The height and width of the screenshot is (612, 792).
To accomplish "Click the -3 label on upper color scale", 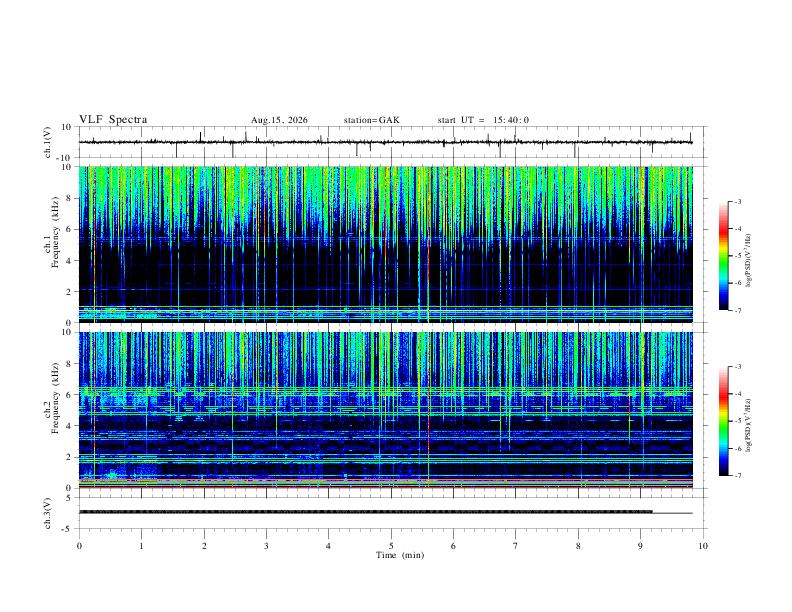I will click(737, 202).
